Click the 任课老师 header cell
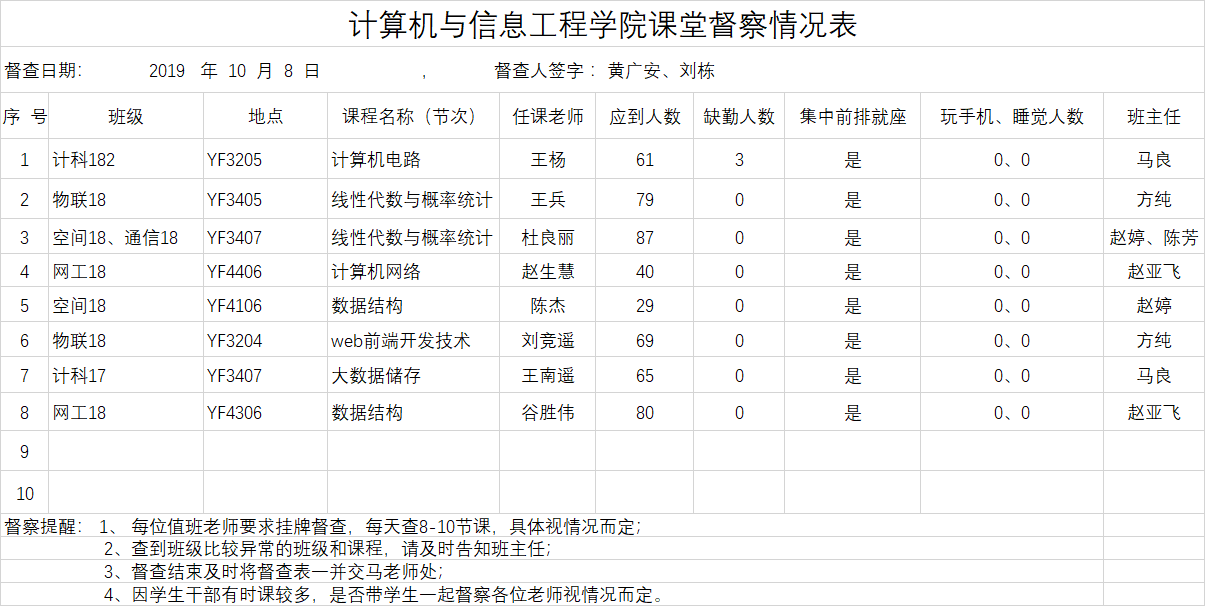The height and width of the screenshot is (606, 1205). 548,117
